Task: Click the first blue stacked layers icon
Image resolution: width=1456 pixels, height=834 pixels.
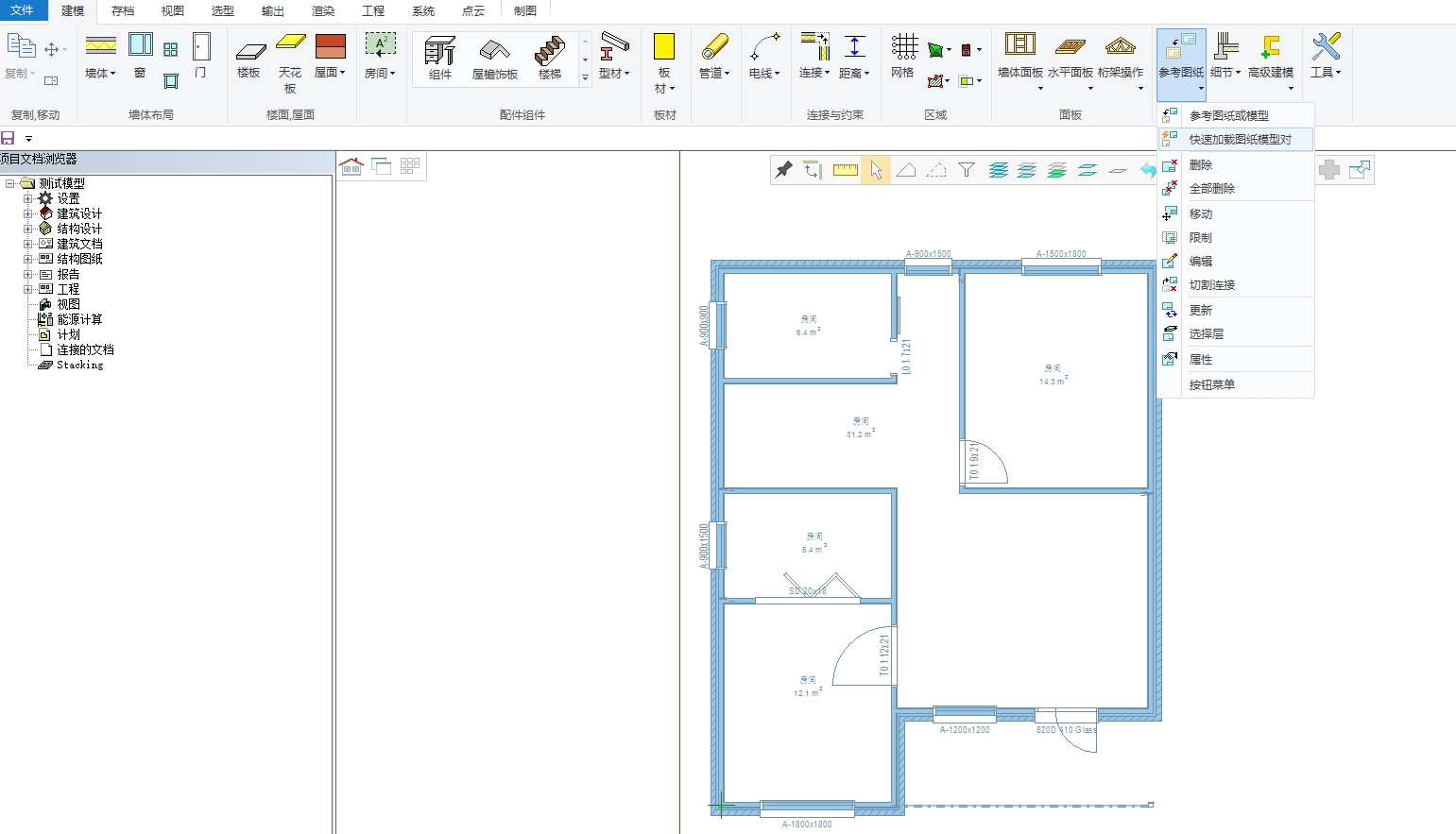Action: point(998,170)
